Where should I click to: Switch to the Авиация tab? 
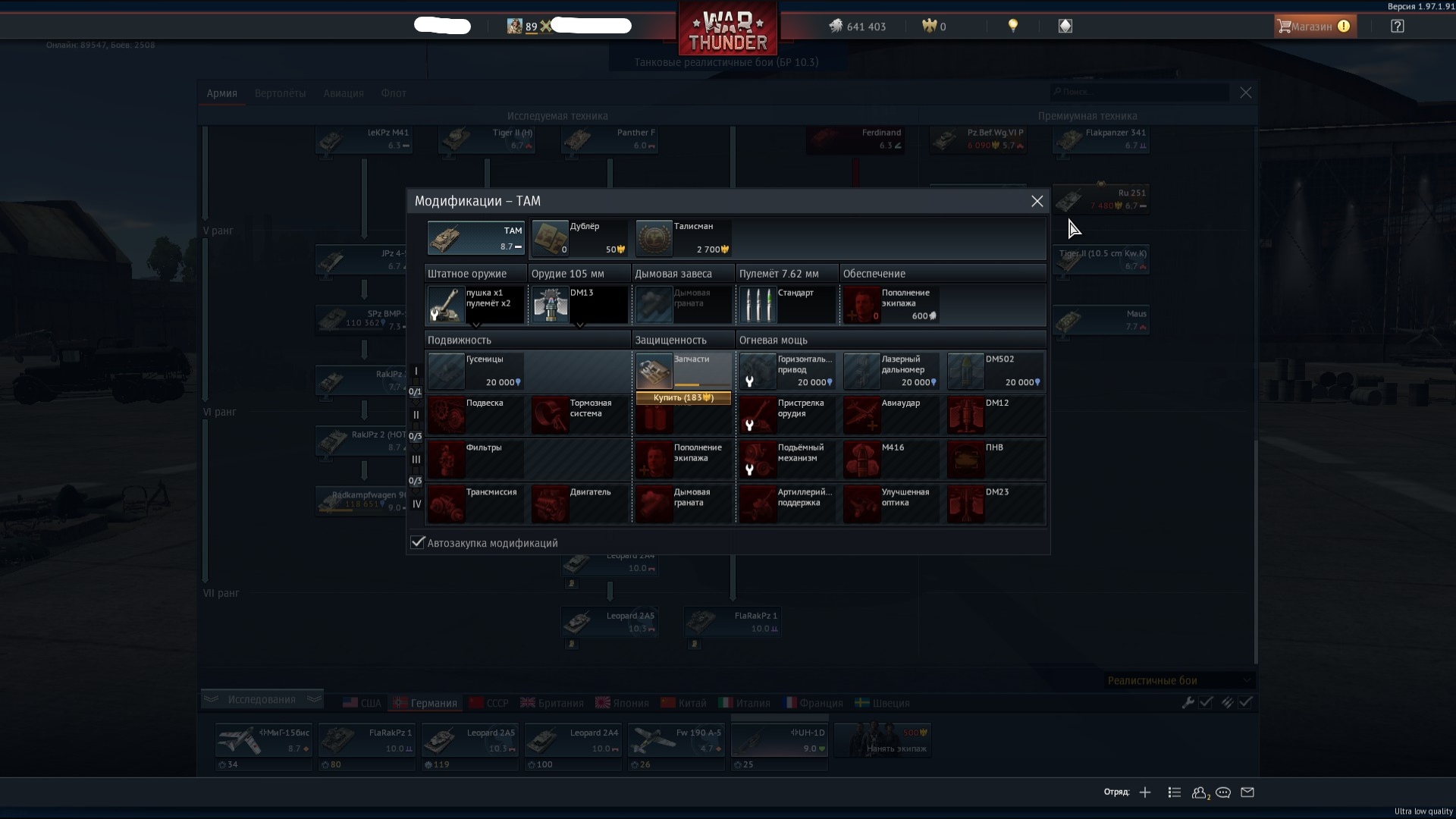[344, 93]
